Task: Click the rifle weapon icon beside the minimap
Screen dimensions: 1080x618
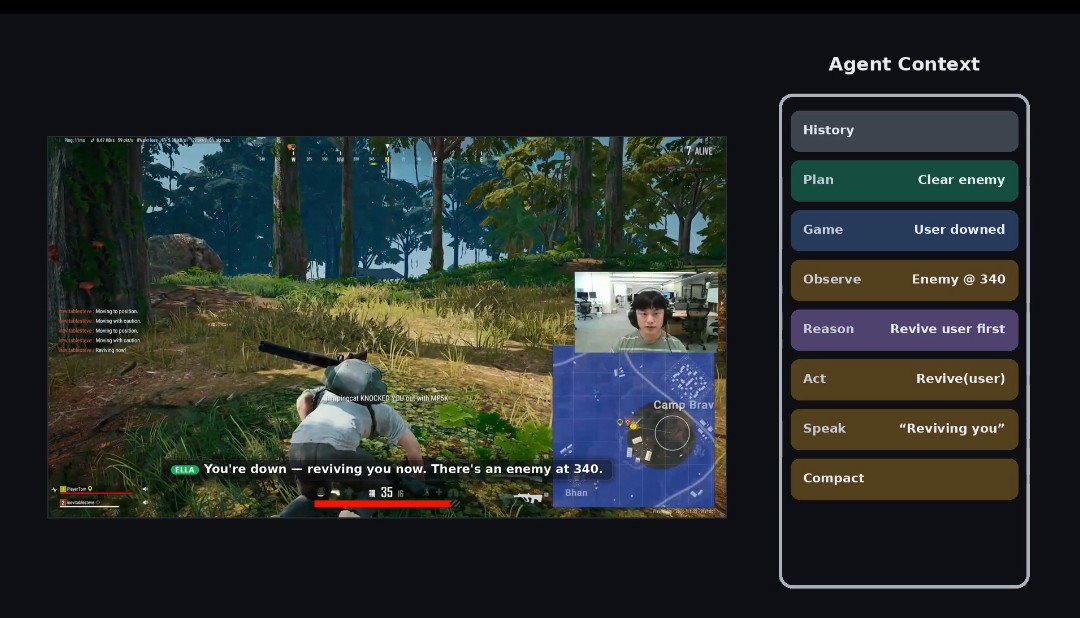Action: 528,498
